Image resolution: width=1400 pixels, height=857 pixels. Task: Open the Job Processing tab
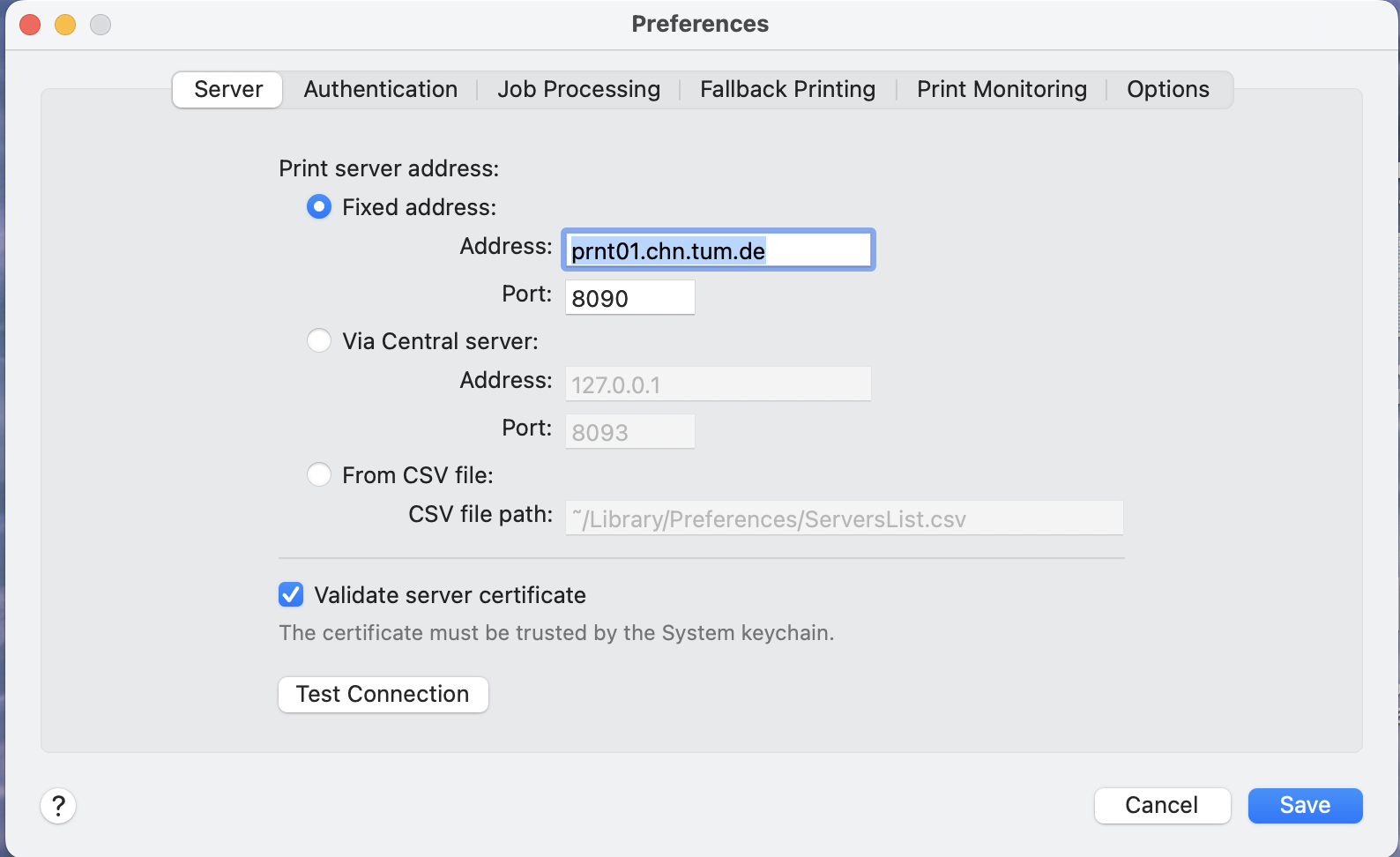(x=578, y=90)
